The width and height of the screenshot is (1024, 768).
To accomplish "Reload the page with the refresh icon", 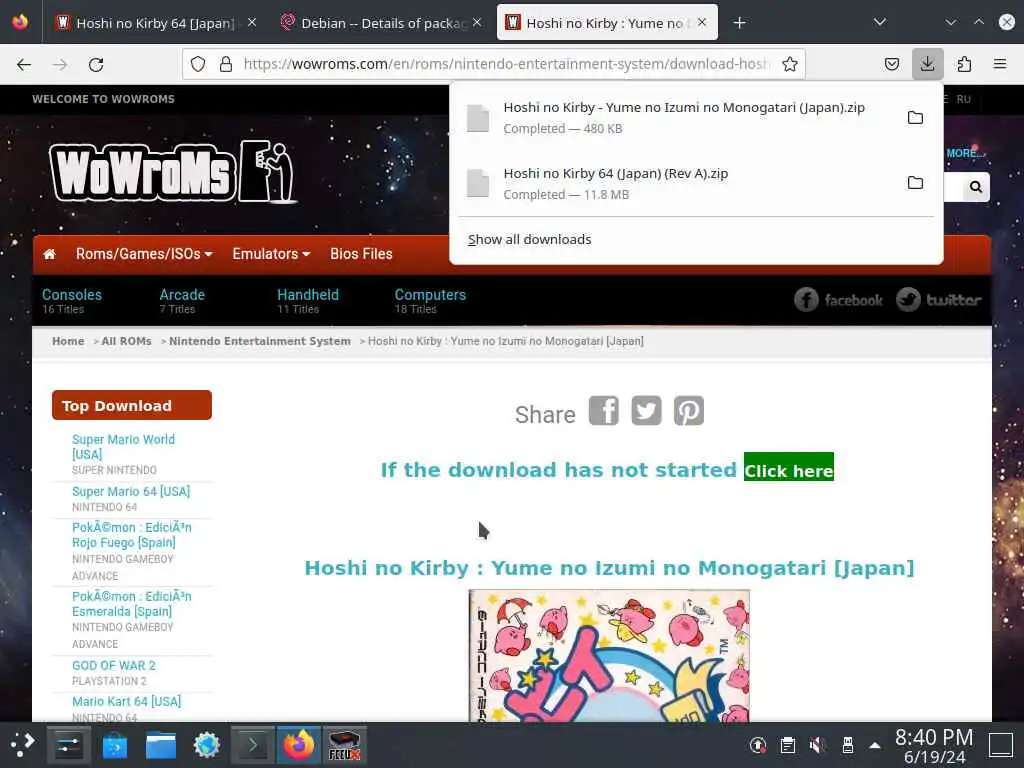I will (96, 64).
